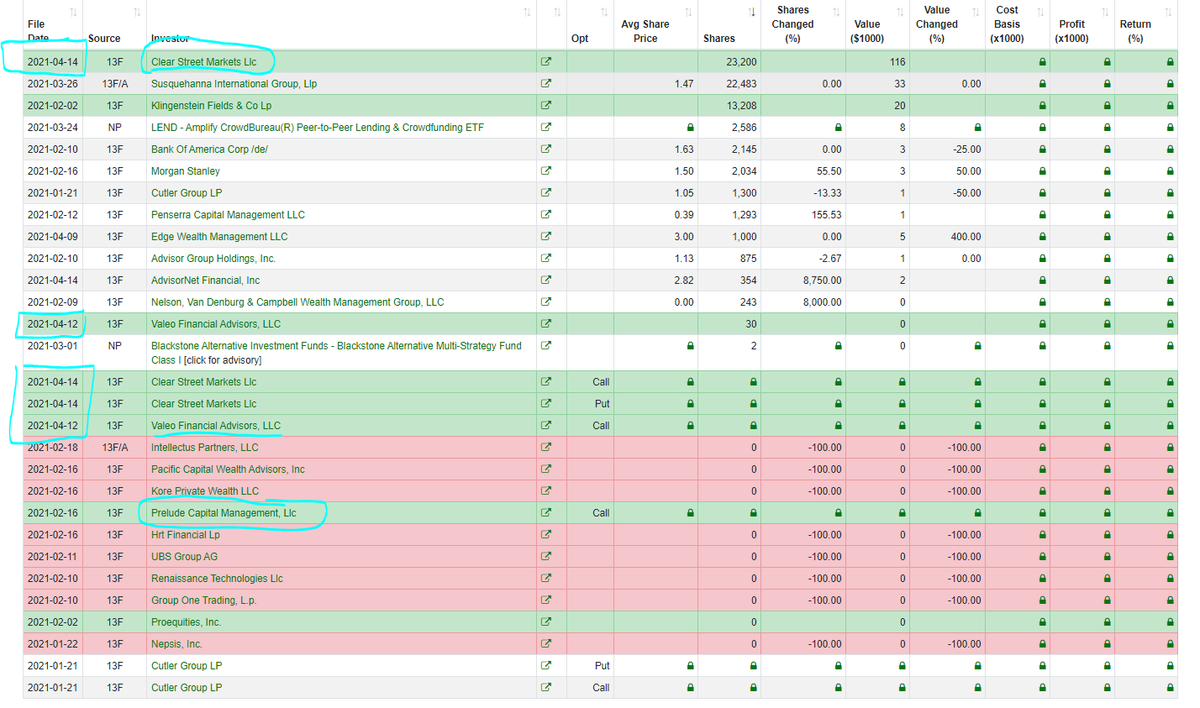The image size is (1200, 708).
Task: Sort table by Value ($1000) header
Action: (867, 31)
